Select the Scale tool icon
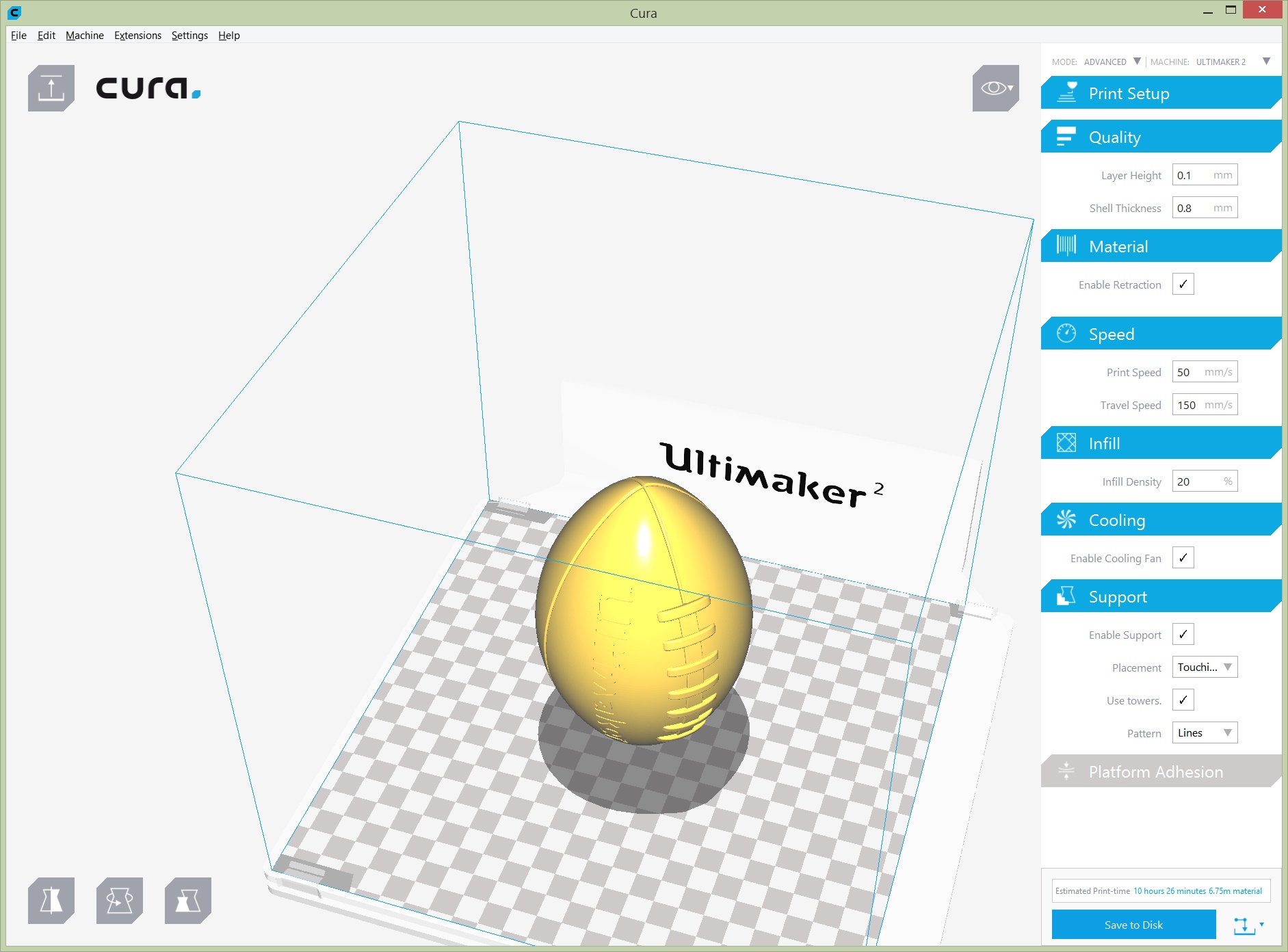The width and height of the screenshot is (1288, 952). (x=188, y=901)
